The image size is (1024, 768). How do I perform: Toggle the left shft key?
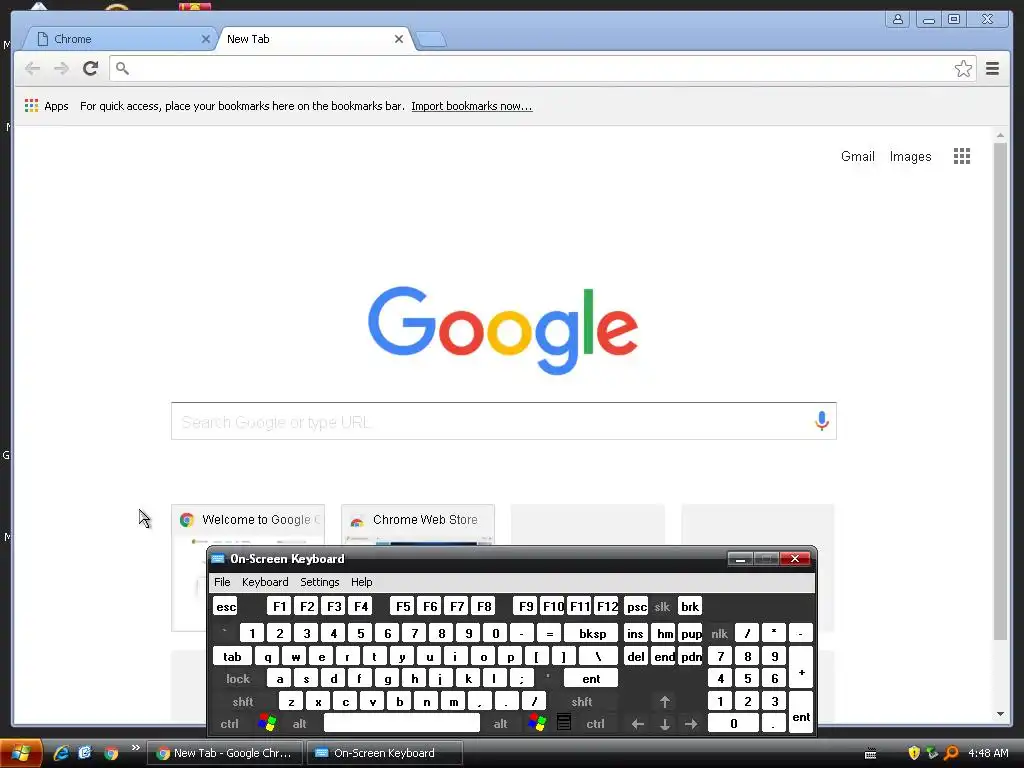pos(243,702)
